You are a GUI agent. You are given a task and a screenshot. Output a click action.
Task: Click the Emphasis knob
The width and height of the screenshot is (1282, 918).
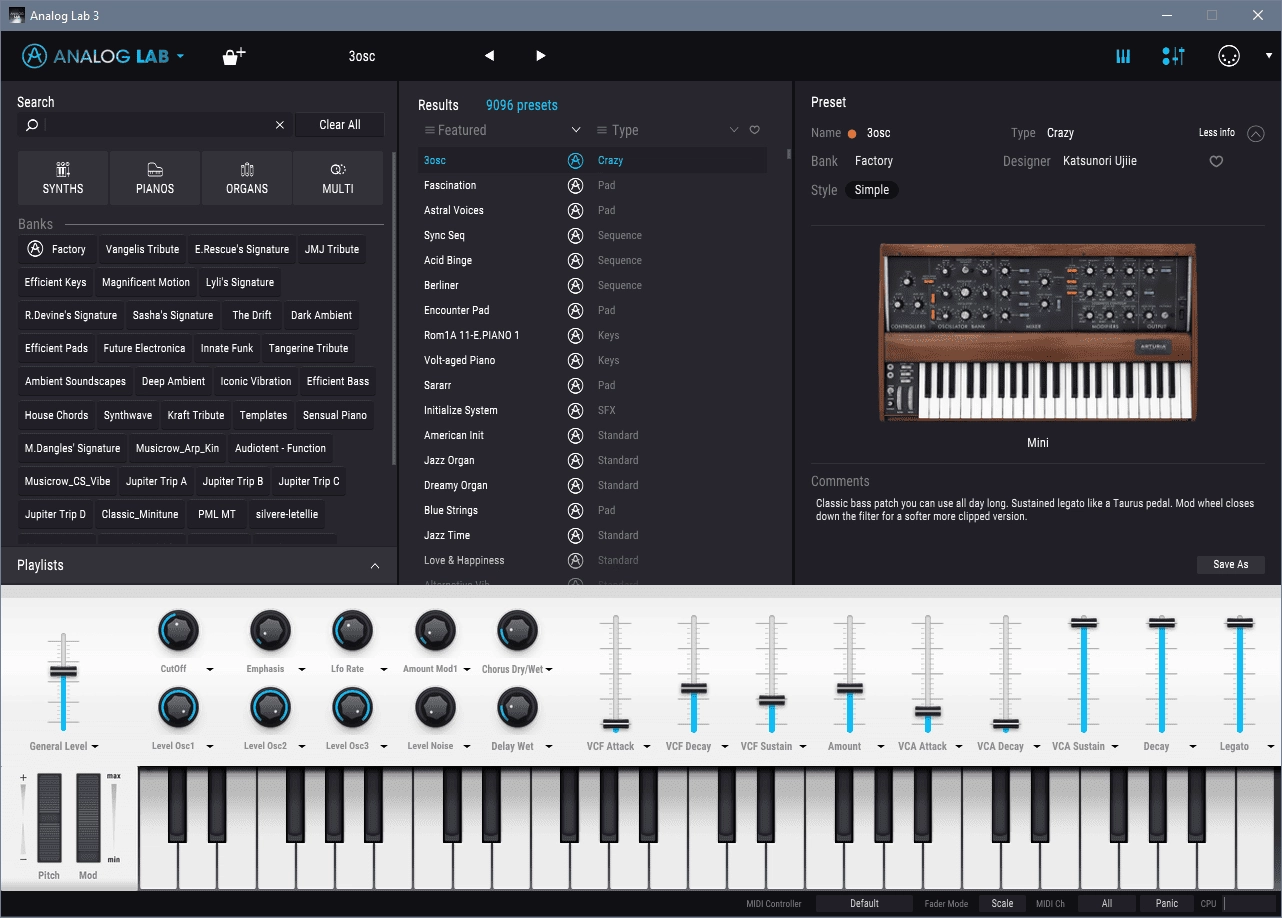(270, 630)
